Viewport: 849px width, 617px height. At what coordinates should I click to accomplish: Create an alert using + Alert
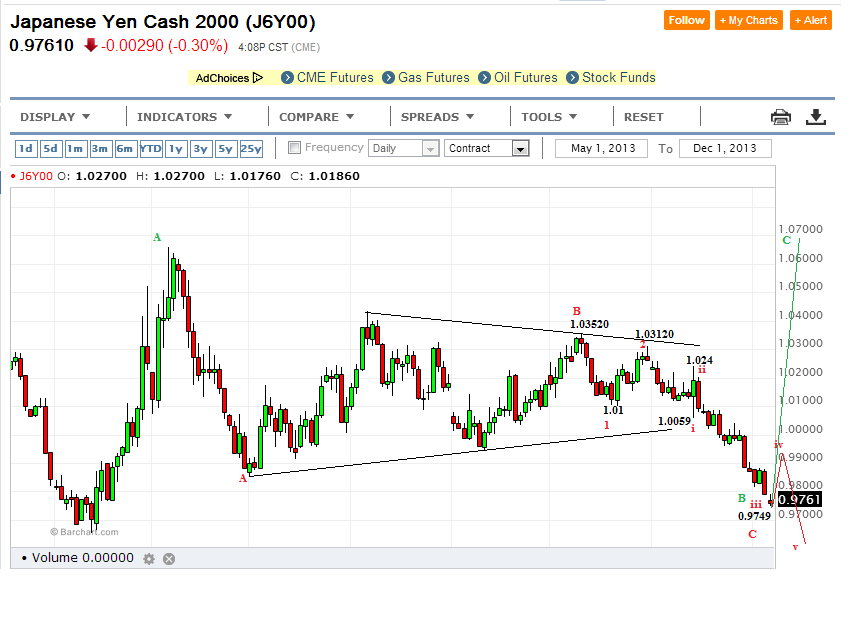(810, 19)
